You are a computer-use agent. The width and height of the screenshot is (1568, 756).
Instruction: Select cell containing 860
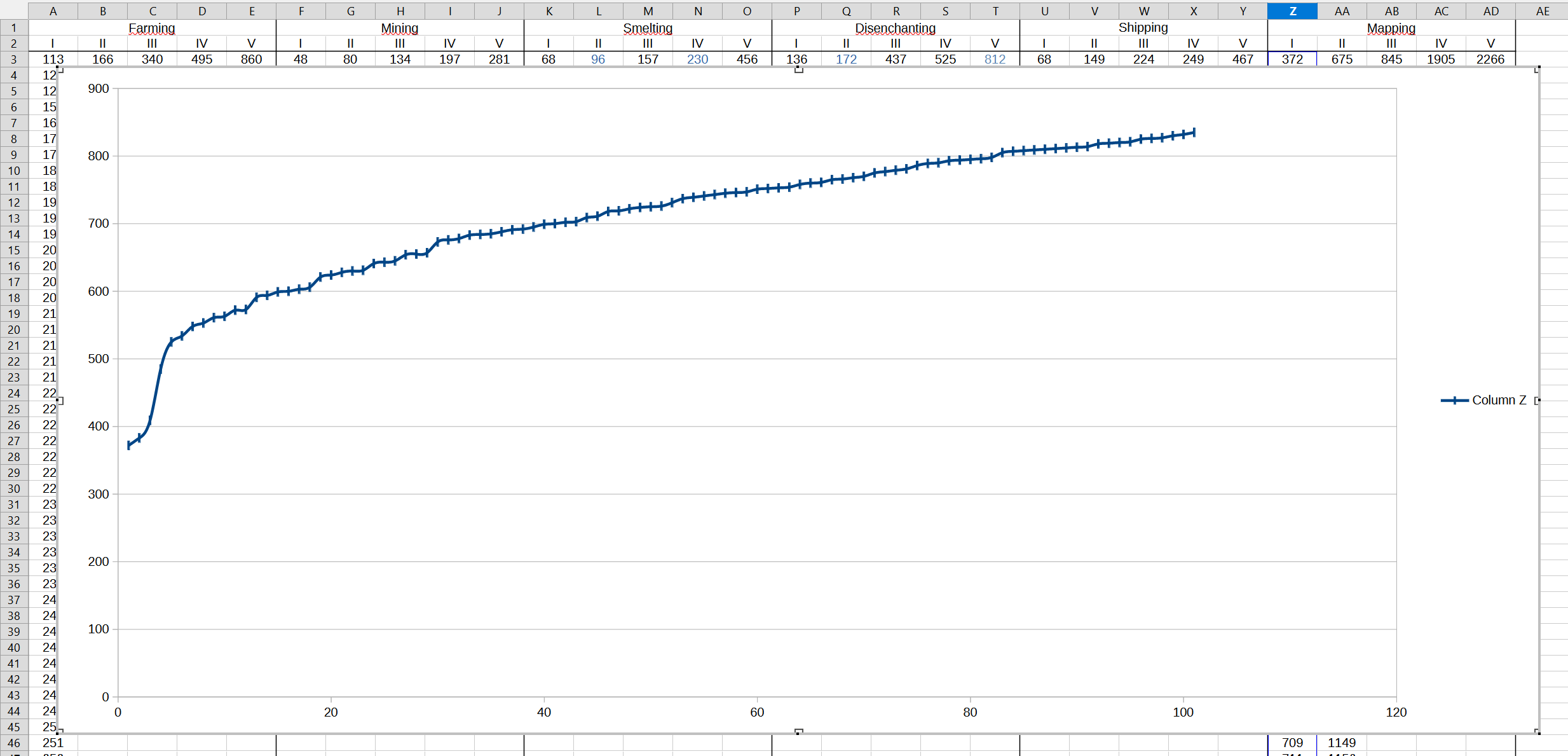coord(251,59)
